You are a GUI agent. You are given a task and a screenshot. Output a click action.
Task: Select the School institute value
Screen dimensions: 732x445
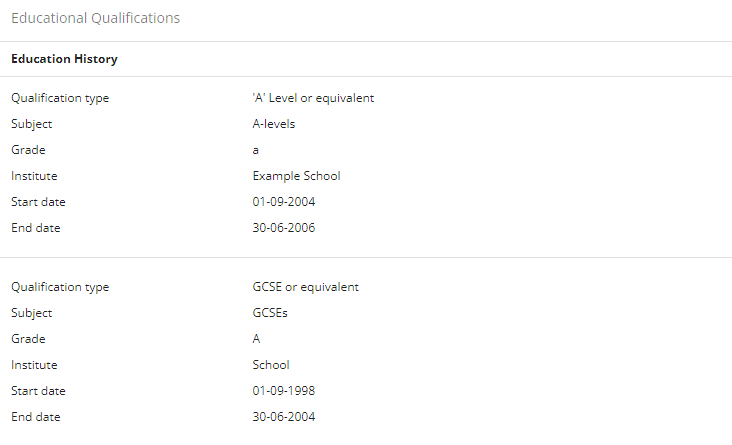click(271, 365)
